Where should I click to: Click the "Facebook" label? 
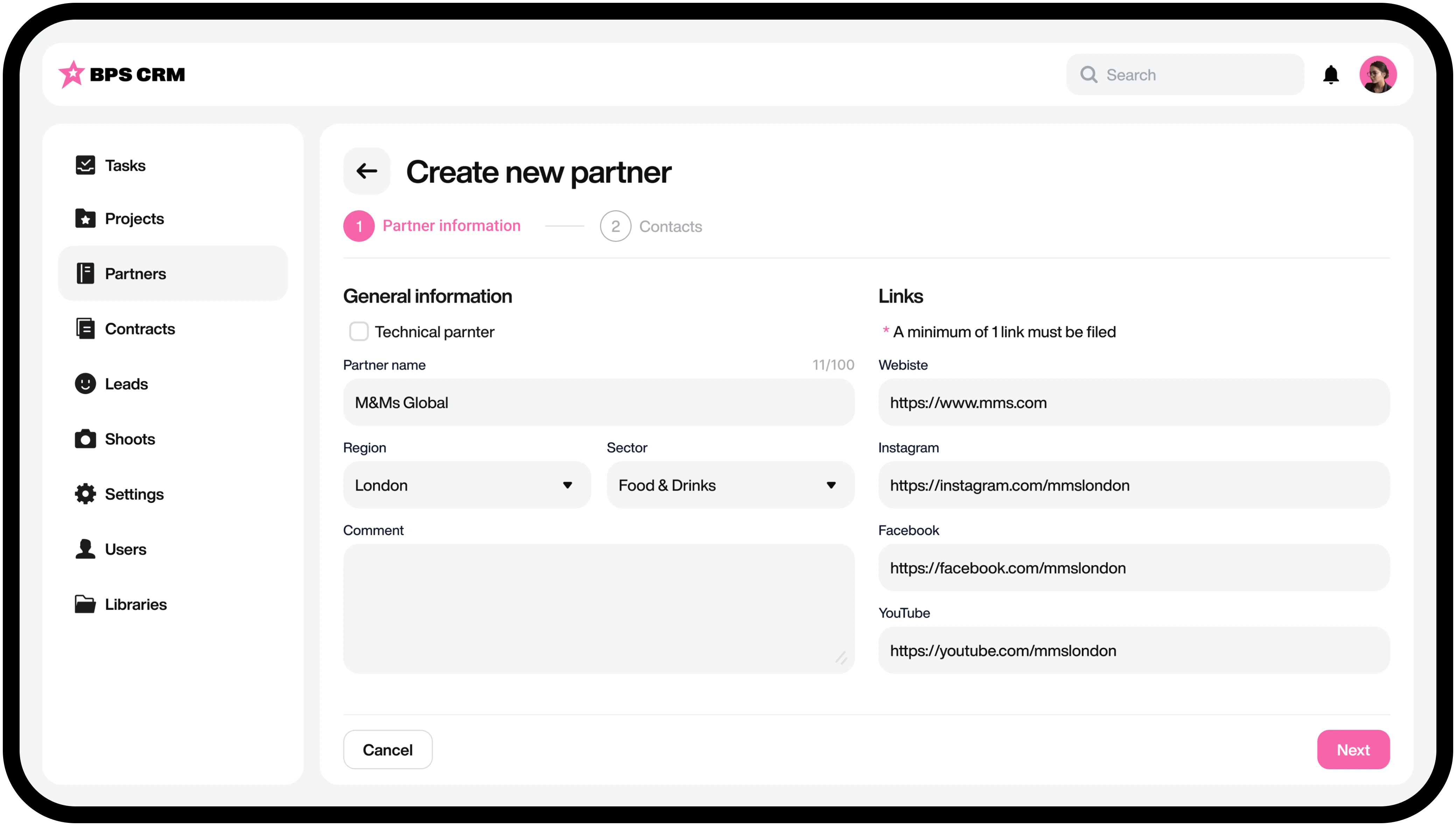[908, 530]
